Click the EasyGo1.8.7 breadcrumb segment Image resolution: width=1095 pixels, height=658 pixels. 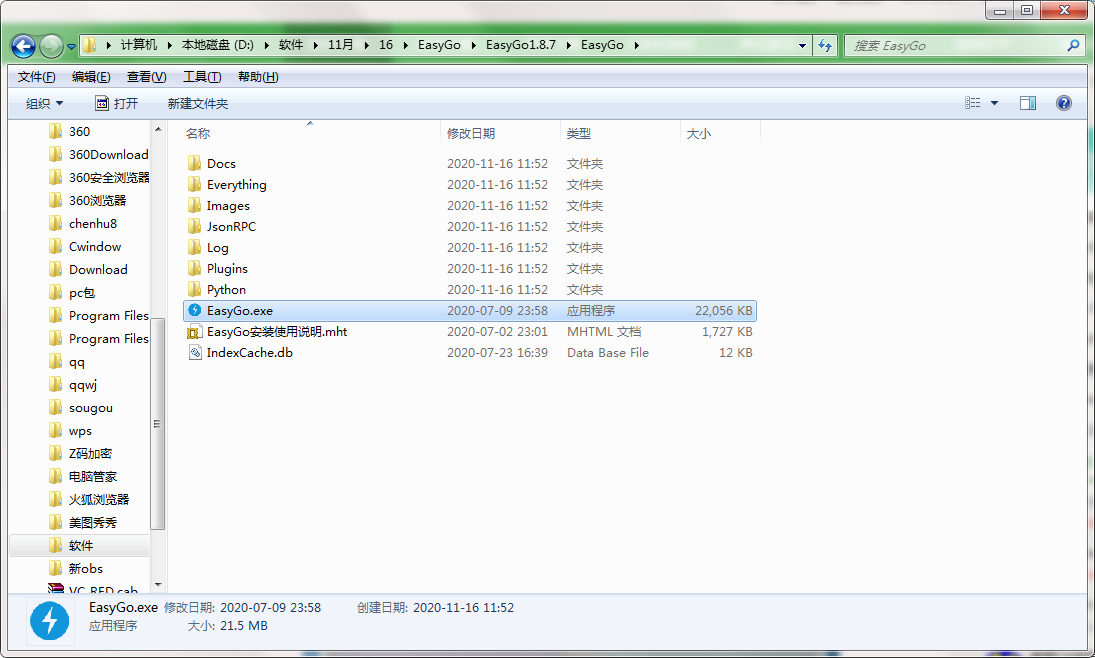521,45
